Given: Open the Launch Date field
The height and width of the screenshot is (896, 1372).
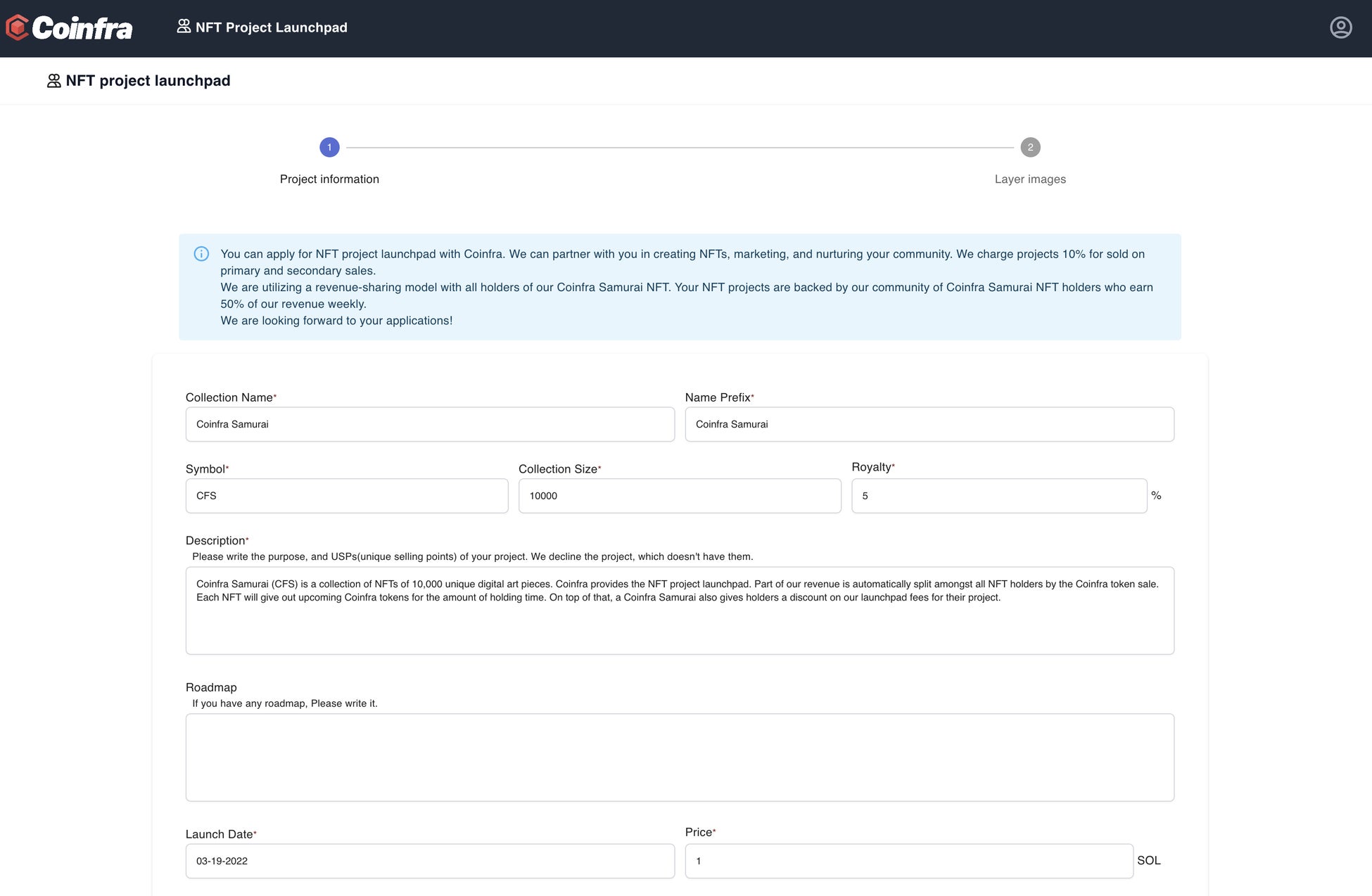Looking at the screenshot, I should pyautogui.click(x=430, y=861).
